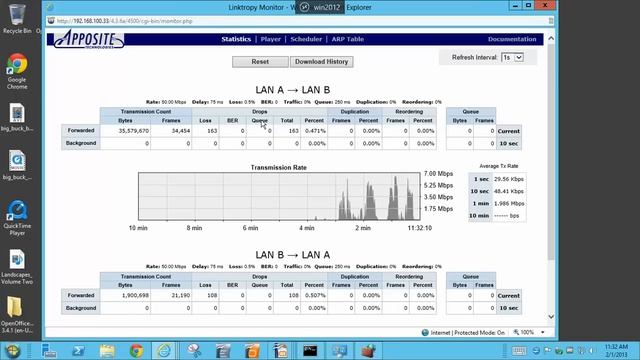Click the 48.41 Kbps 10 sec rate

pyautogui.click(x=509, y=191)
